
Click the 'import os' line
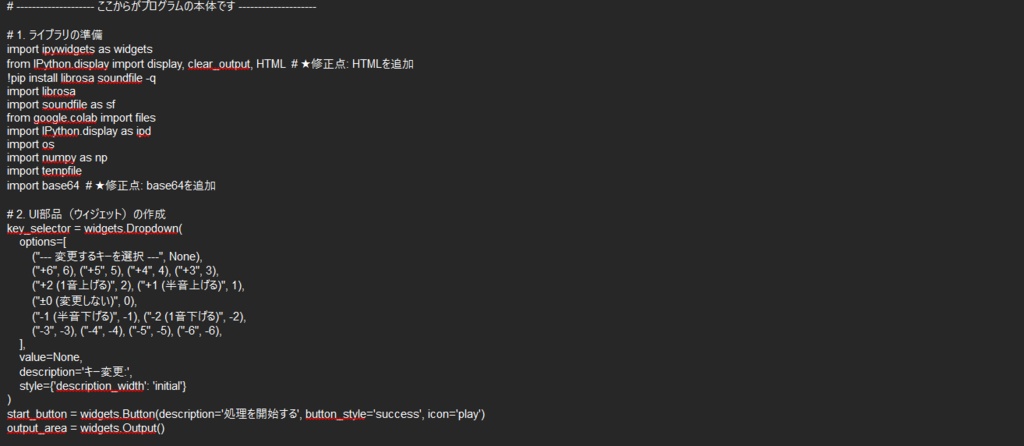click(30, 144)
